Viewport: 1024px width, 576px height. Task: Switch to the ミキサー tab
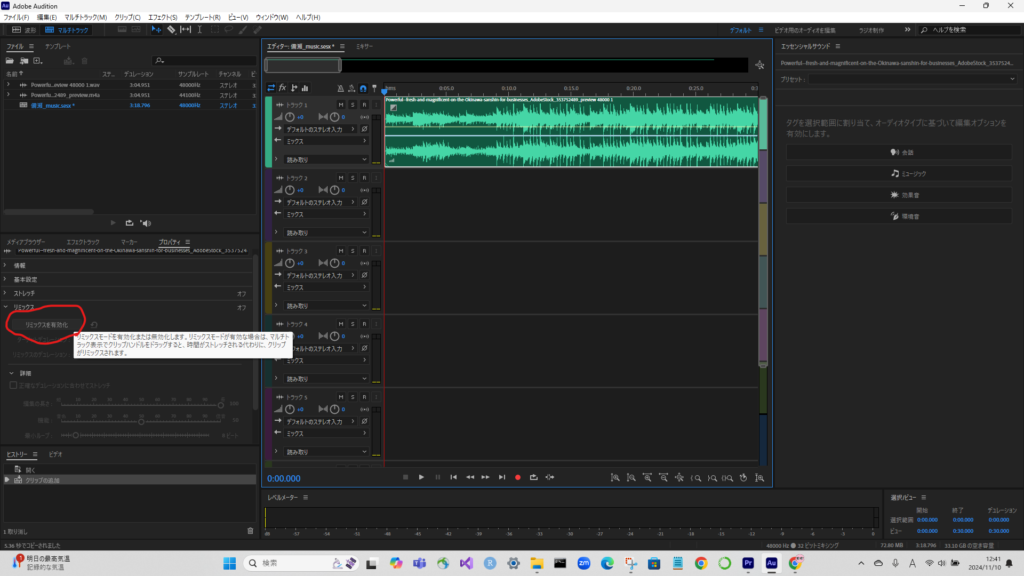coord(365,47)
